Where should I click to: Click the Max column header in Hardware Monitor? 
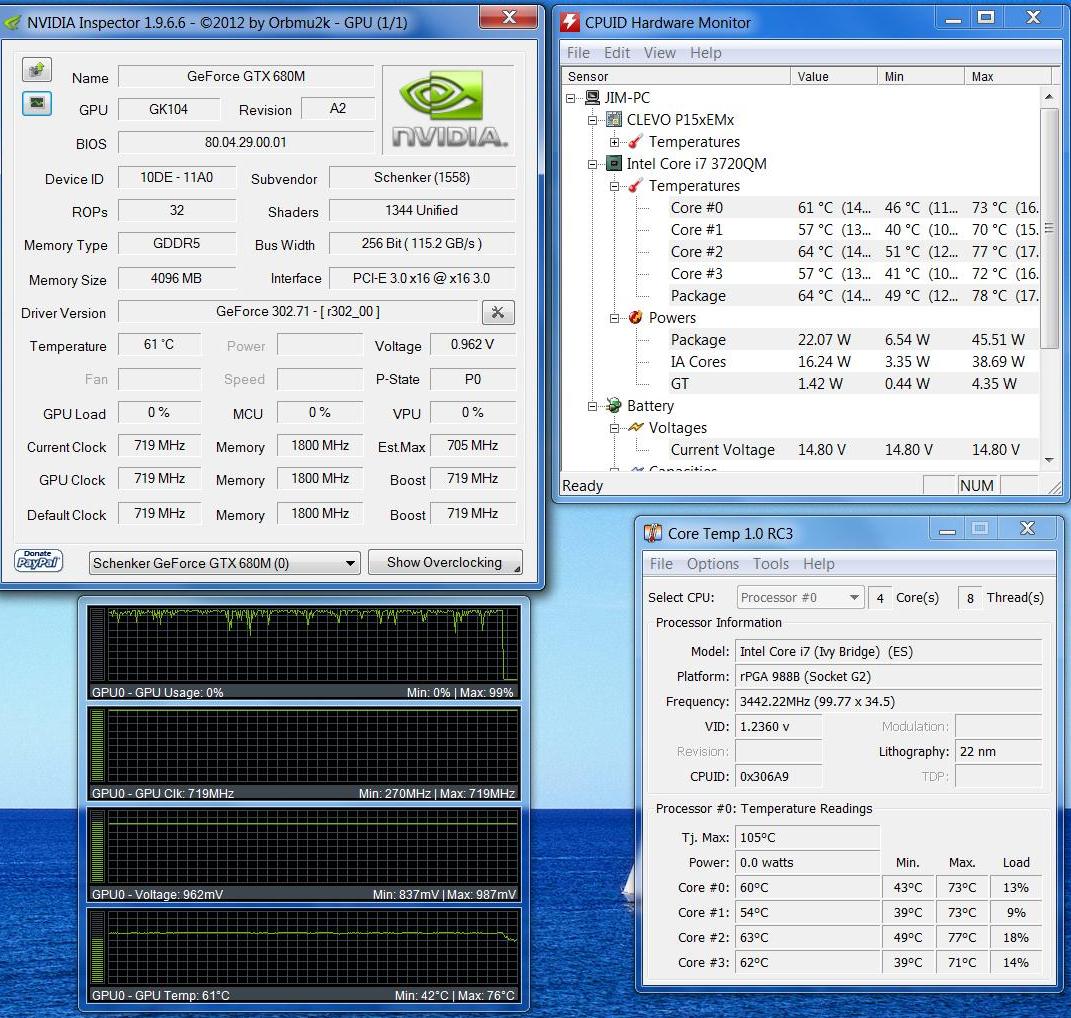tap(1007, 76)
